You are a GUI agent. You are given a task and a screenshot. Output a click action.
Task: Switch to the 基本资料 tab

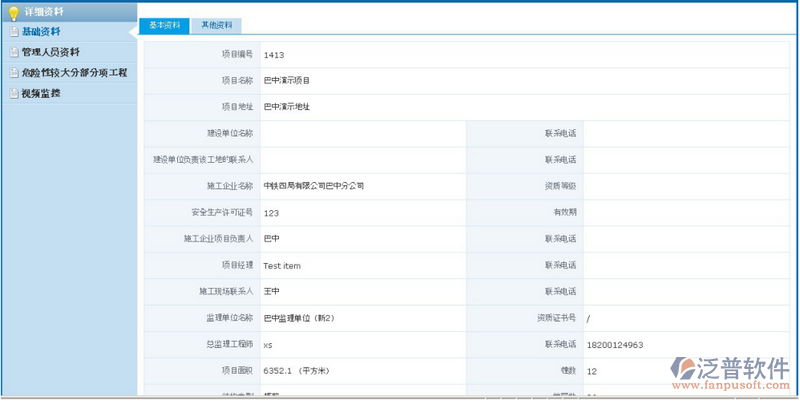coord(165,25)
